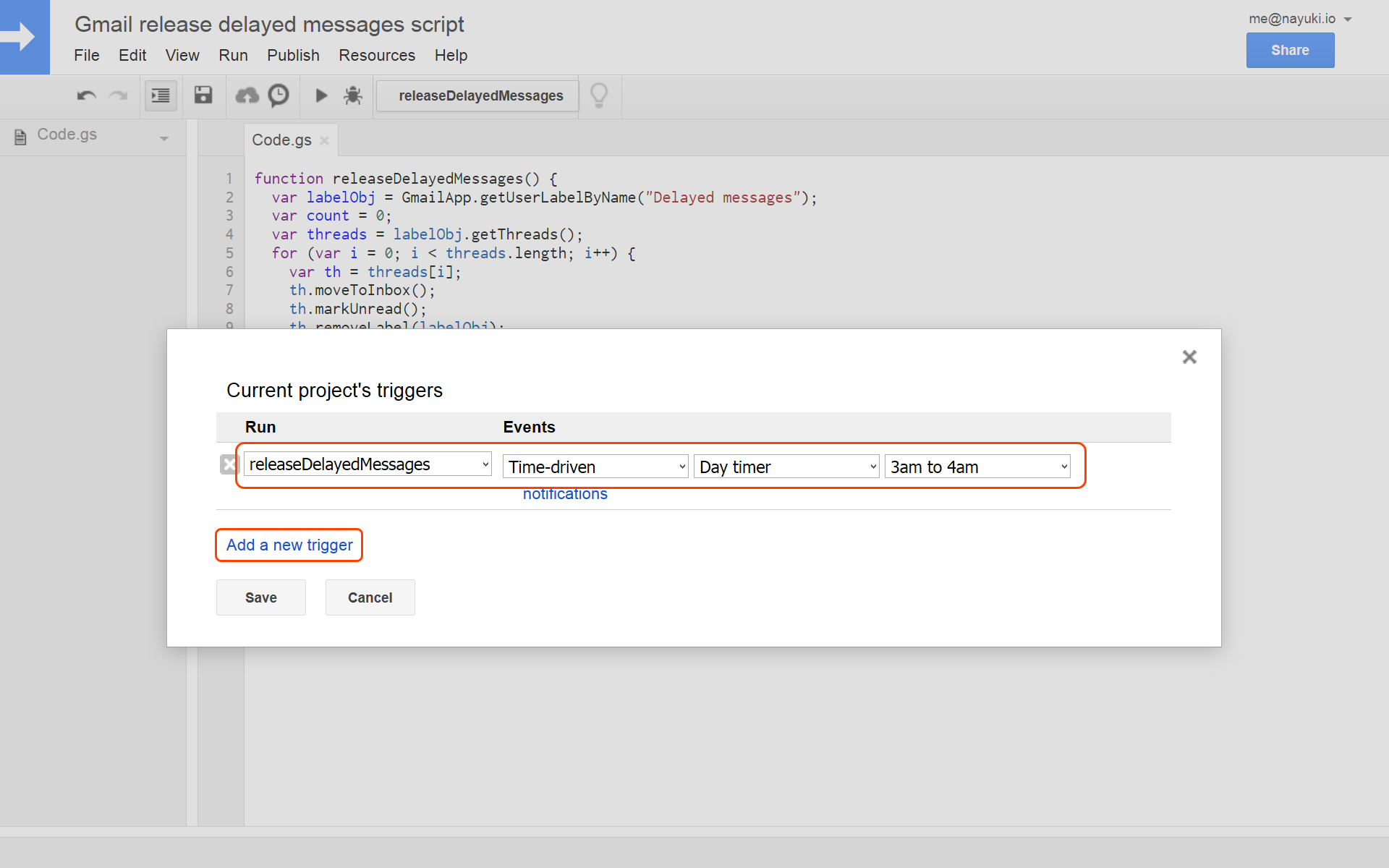The height and width of the screenshot is (868, 1389).
Task: Click the Code.gs file icon in sidebar
Action: pos(20,137)
